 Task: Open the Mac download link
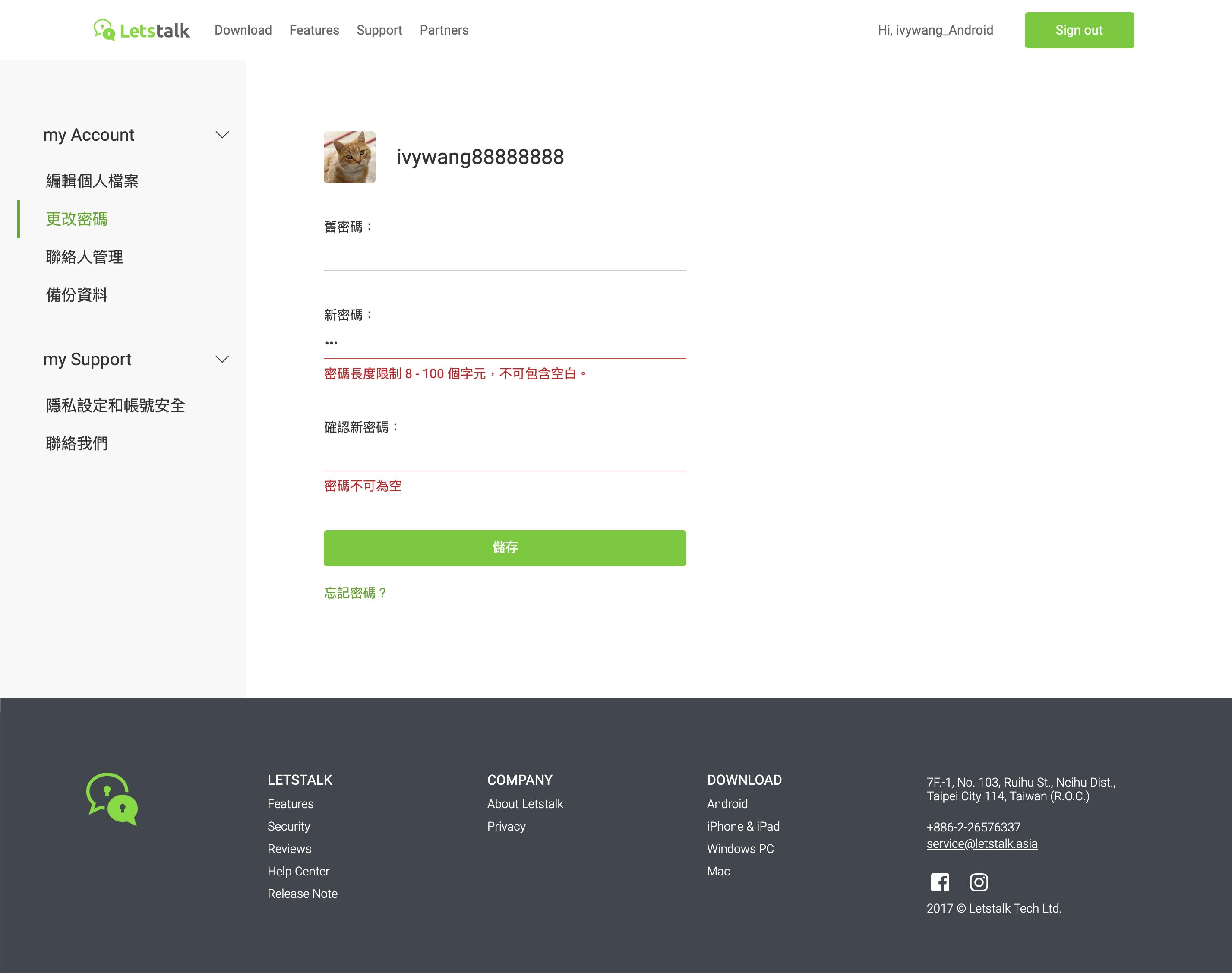click(718, 872)
